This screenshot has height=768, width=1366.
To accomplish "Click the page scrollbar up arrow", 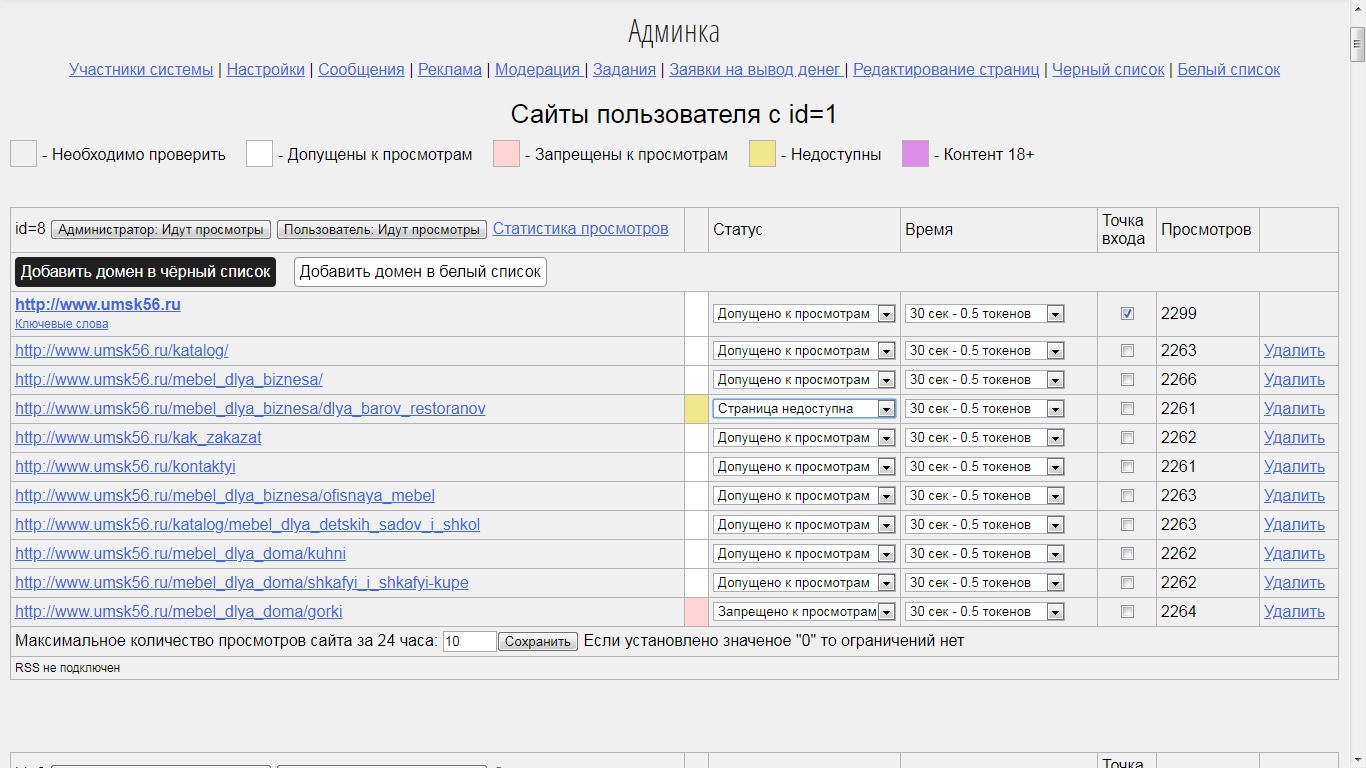I will pyautogui.click(x=1357, y=9).
